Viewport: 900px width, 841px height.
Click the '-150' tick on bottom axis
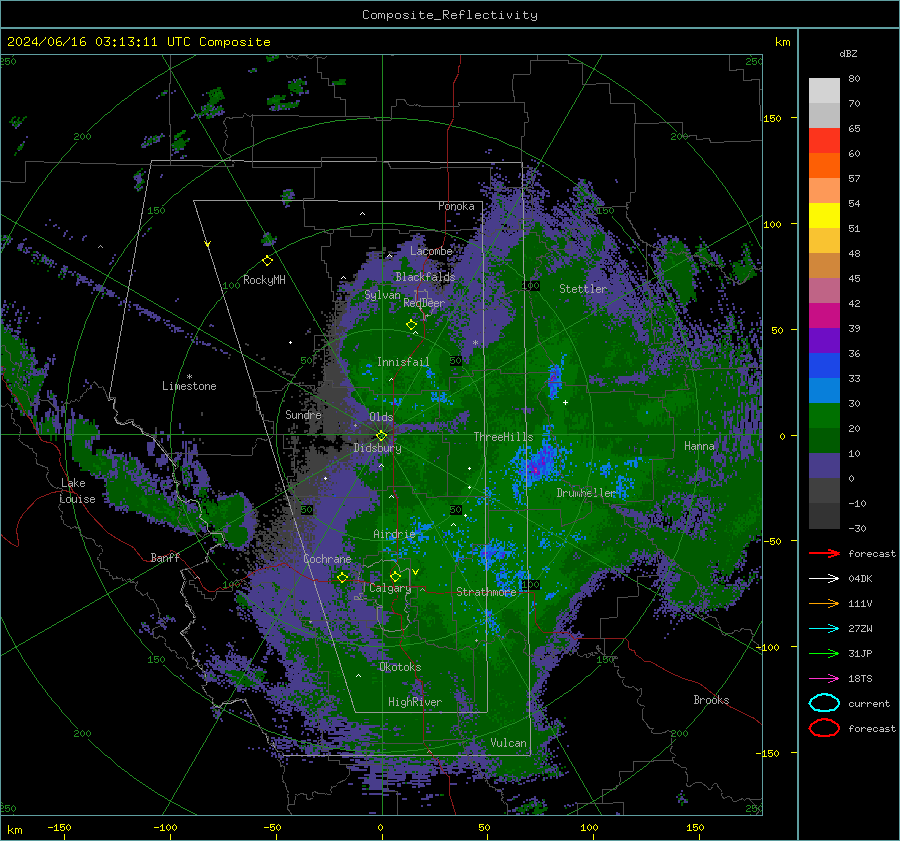click(x=59, y=827)
